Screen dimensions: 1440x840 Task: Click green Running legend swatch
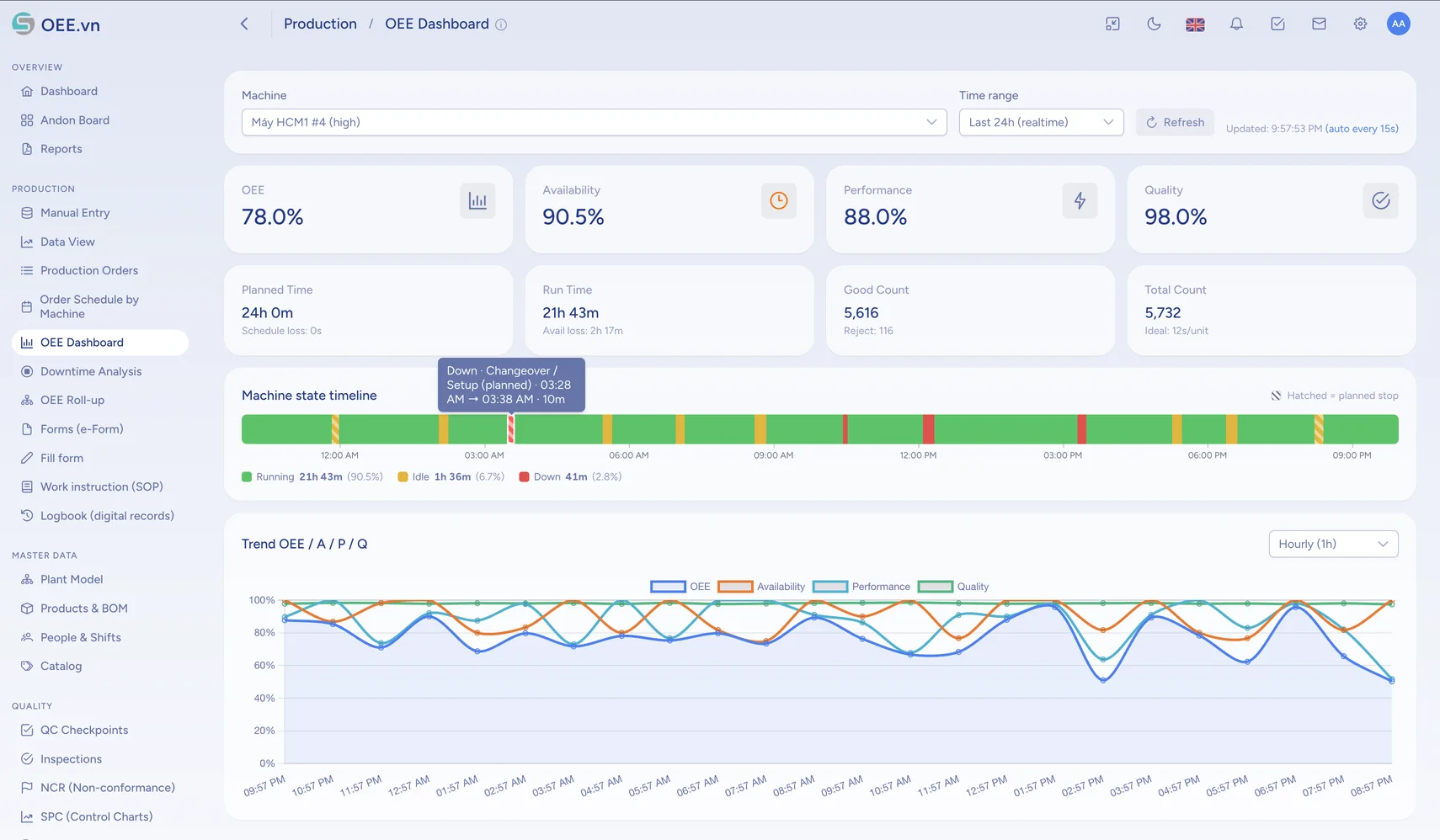[247, 477]
